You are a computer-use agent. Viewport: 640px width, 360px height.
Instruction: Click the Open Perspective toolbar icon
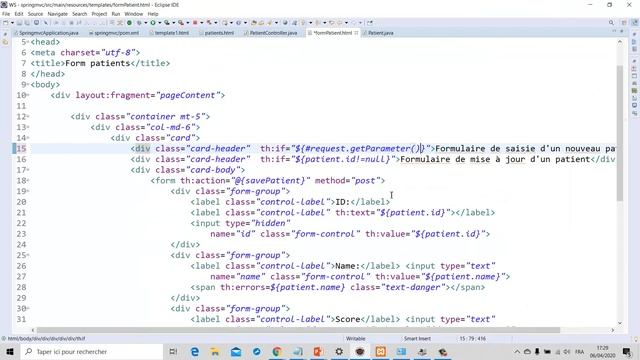624,23
